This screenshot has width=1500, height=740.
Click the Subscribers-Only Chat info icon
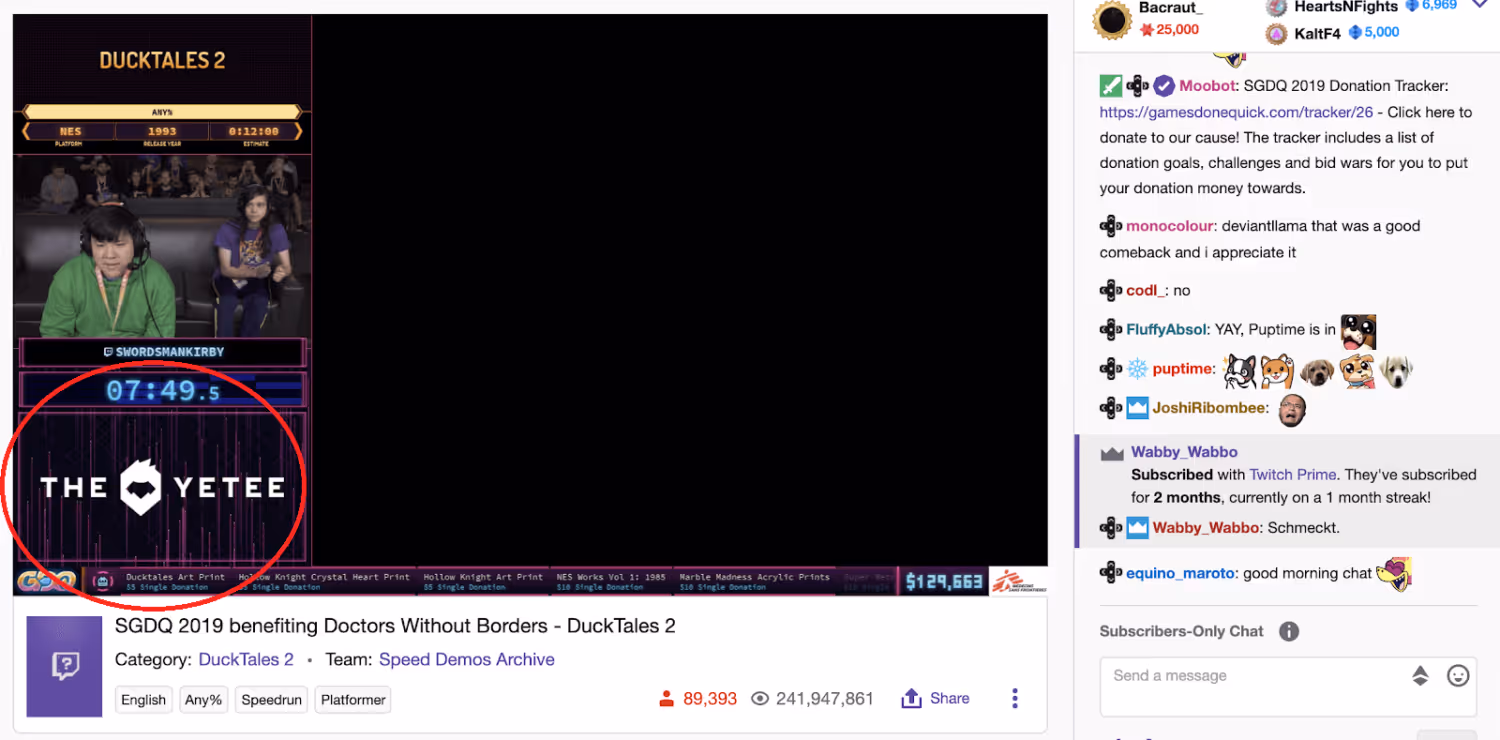pos(1288,631)
